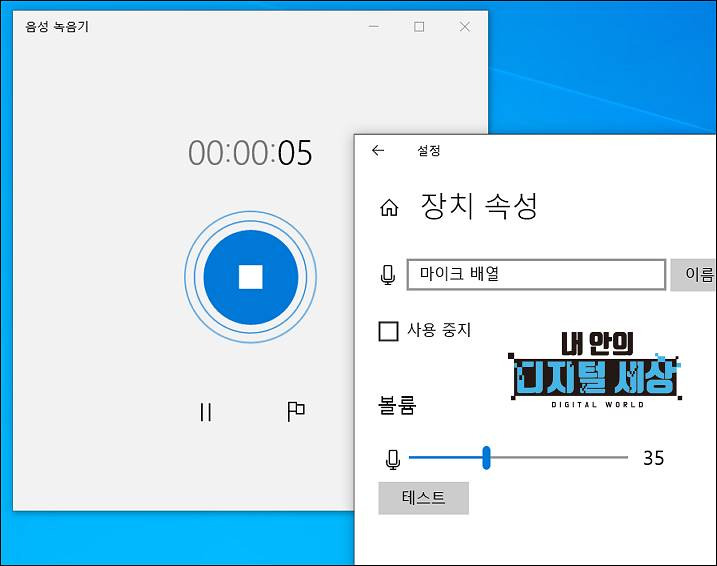
Task: Click the 00:00:05 recording timer
Action: click(251, 153)
